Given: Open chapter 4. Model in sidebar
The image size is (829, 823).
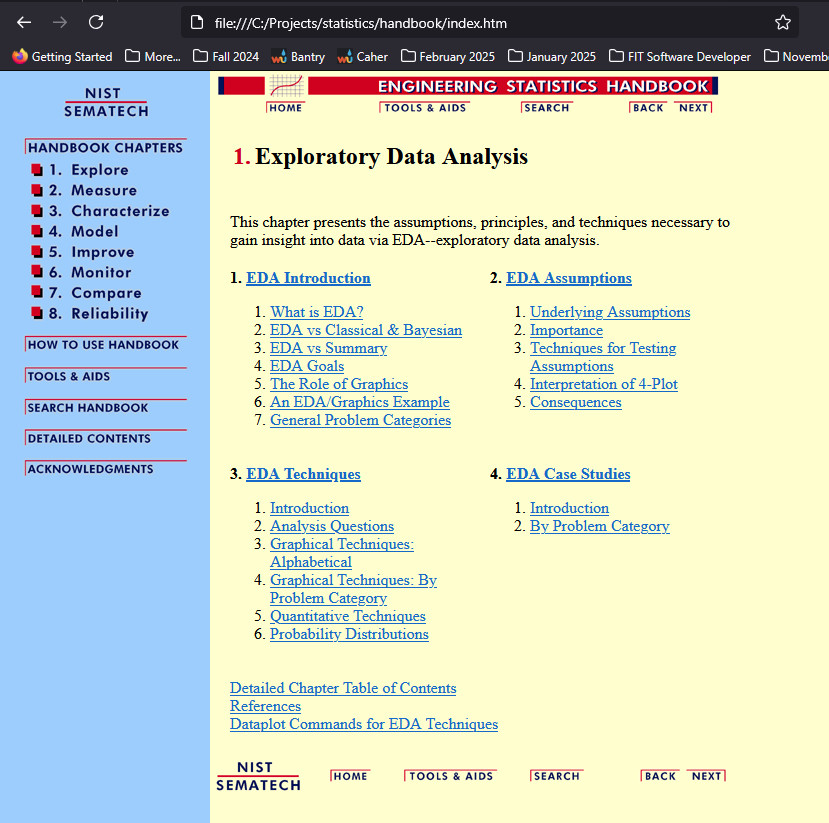Looking at the screenshot, I should pos(75,232).
